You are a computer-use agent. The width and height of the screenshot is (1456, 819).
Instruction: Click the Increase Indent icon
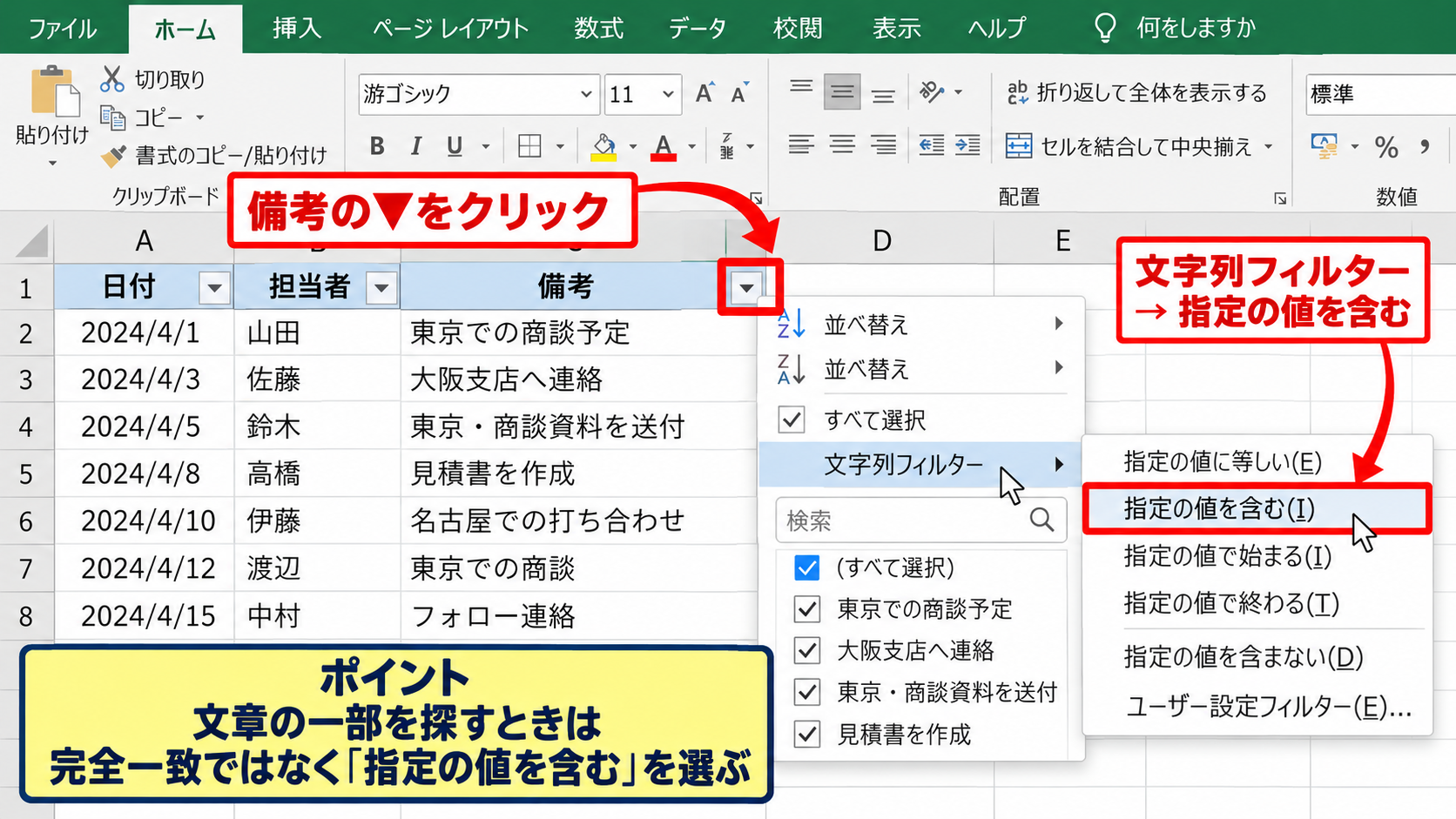coord(967,145)
